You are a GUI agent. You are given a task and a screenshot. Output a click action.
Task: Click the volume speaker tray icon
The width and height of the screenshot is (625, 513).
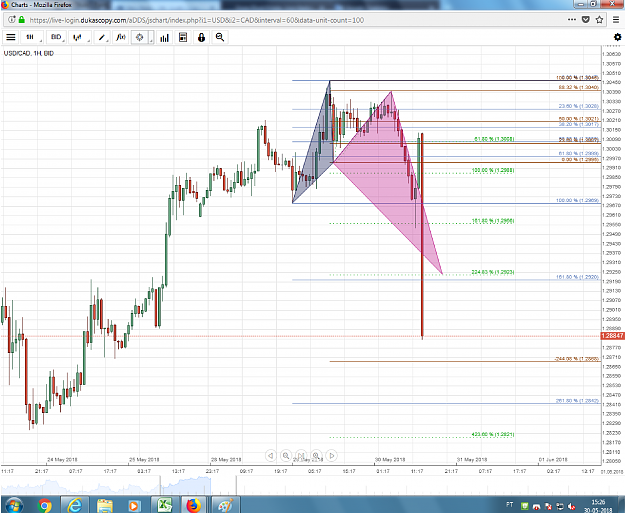(x=571, y=506)
